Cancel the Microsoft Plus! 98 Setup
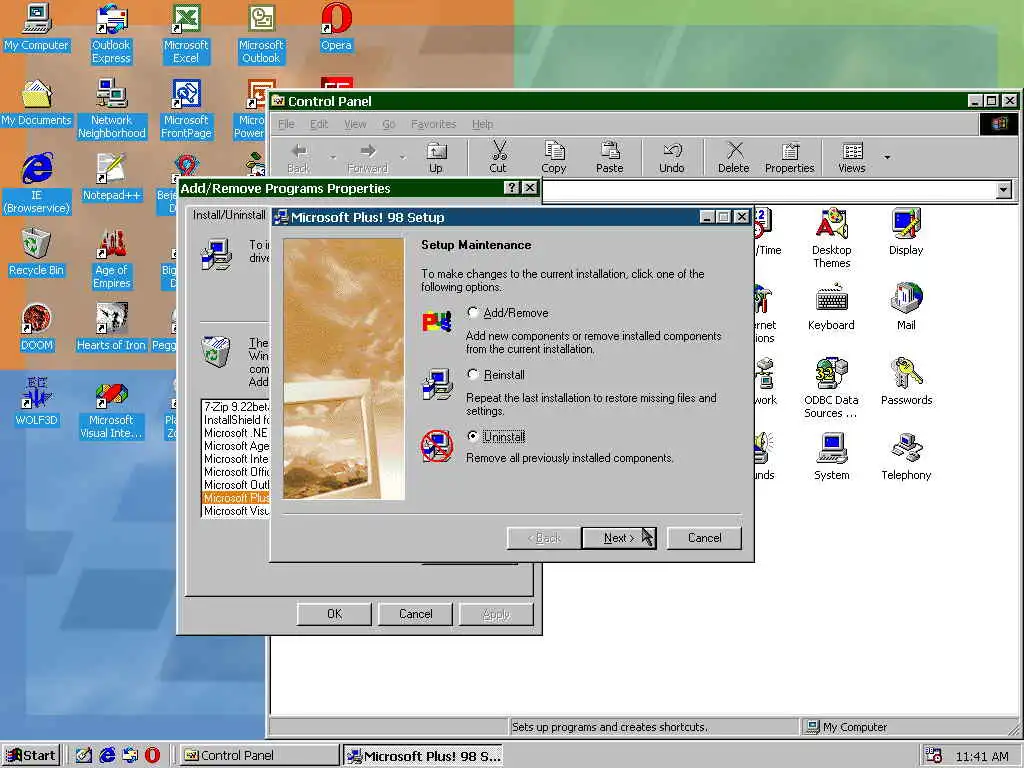Screen dimensions: 1024x768 pyautogui.click(x=704, y=538)
